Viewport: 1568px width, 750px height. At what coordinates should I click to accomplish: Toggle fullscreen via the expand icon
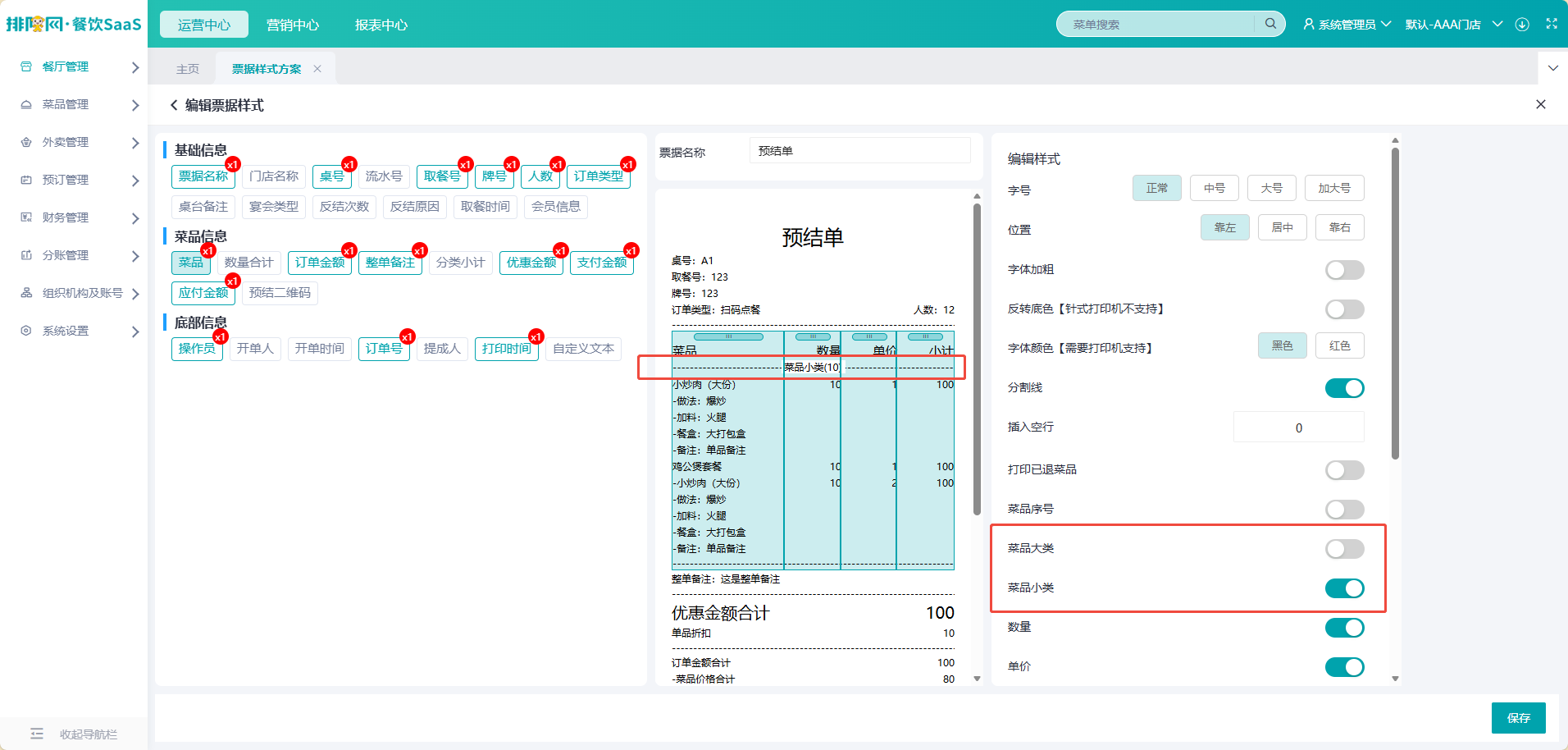coord(1552,24)
